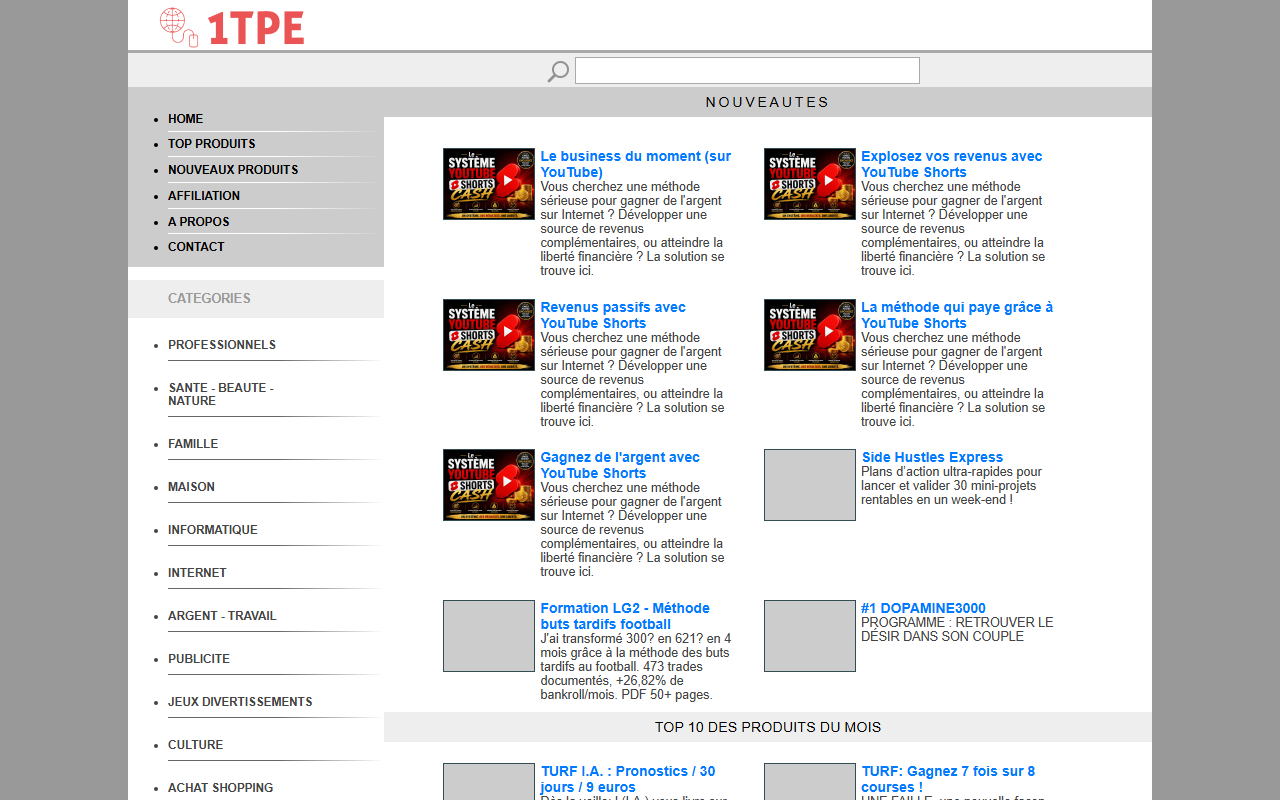Click the Formation LG2 placeholder image
Viewport: 1280px width, 800px height.
click(x=489, y=636)
